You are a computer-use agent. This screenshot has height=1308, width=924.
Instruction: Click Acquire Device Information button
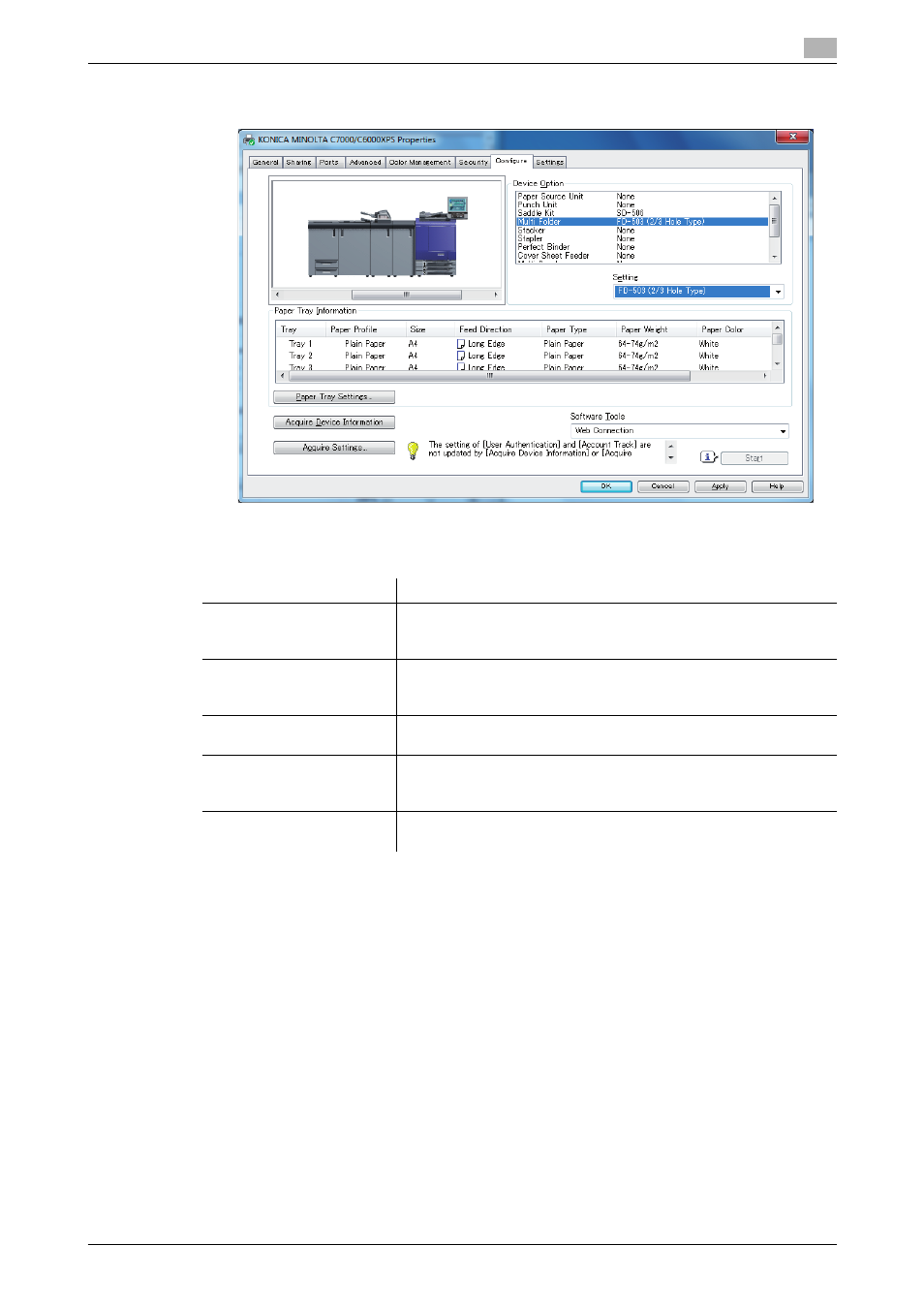tap(334, 422)
